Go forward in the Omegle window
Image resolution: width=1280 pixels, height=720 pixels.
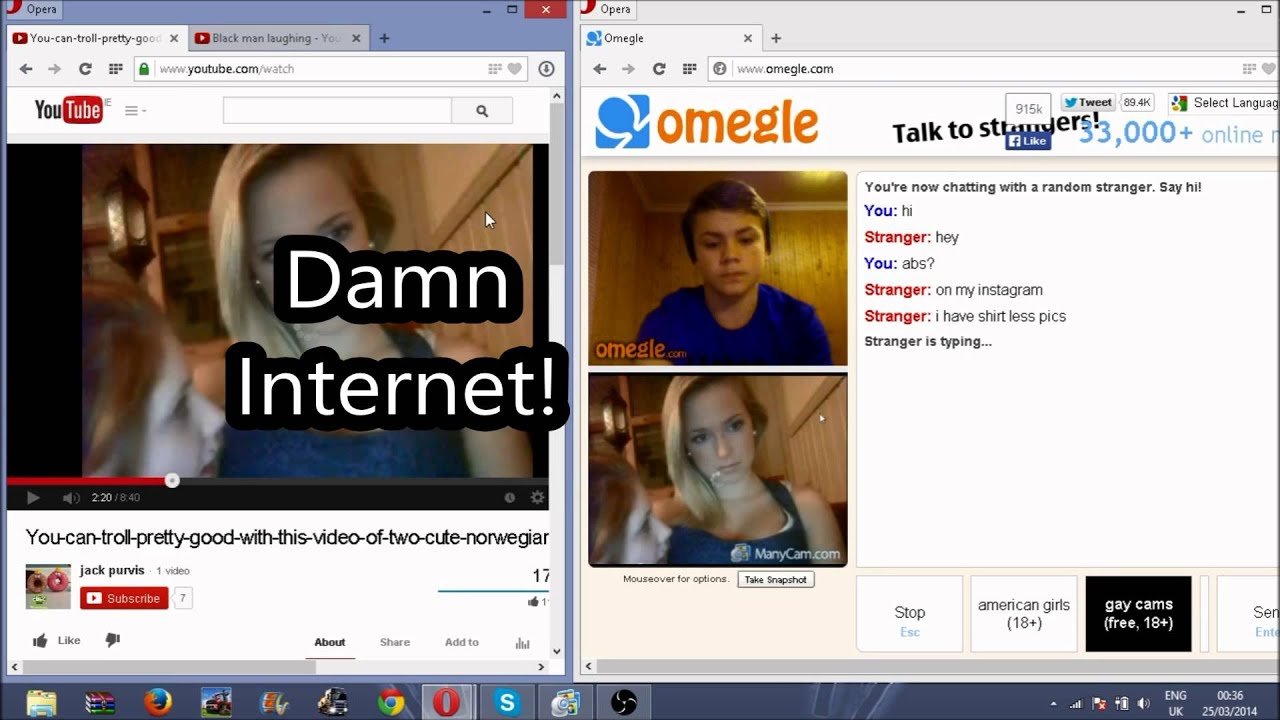coord(628,69)
